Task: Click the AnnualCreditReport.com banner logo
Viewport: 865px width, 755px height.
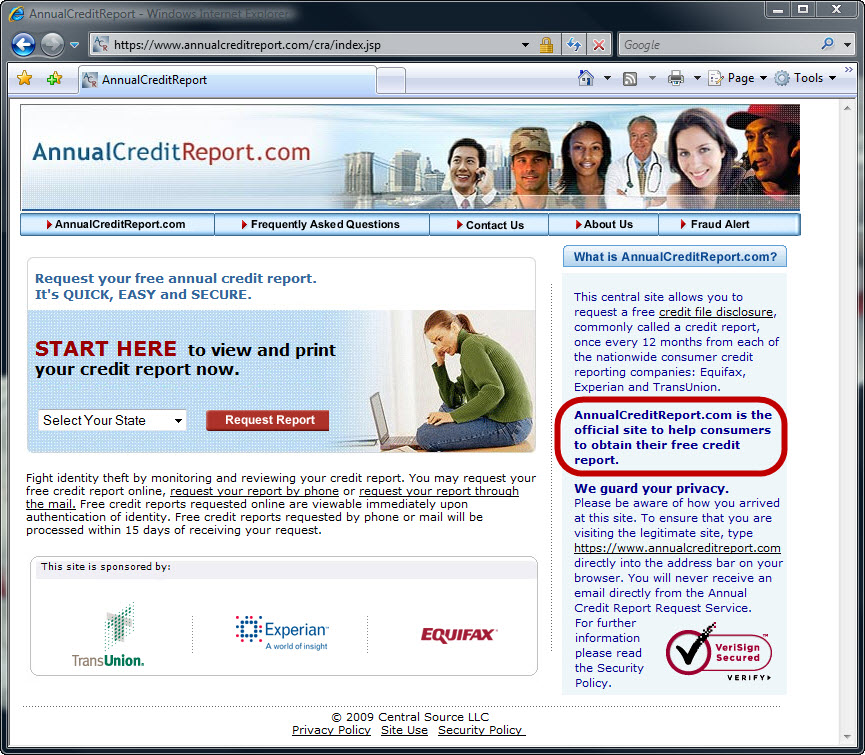Action: (x=172, y=152)
